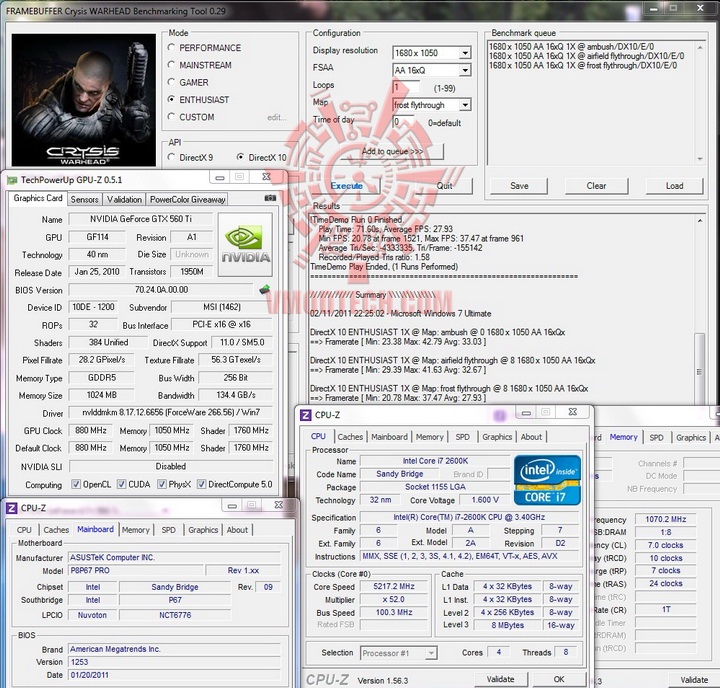
Task: Click BIOS Version 70.24.0A.00.00 field
Action: pyautogui.click(x=161, y=290)
